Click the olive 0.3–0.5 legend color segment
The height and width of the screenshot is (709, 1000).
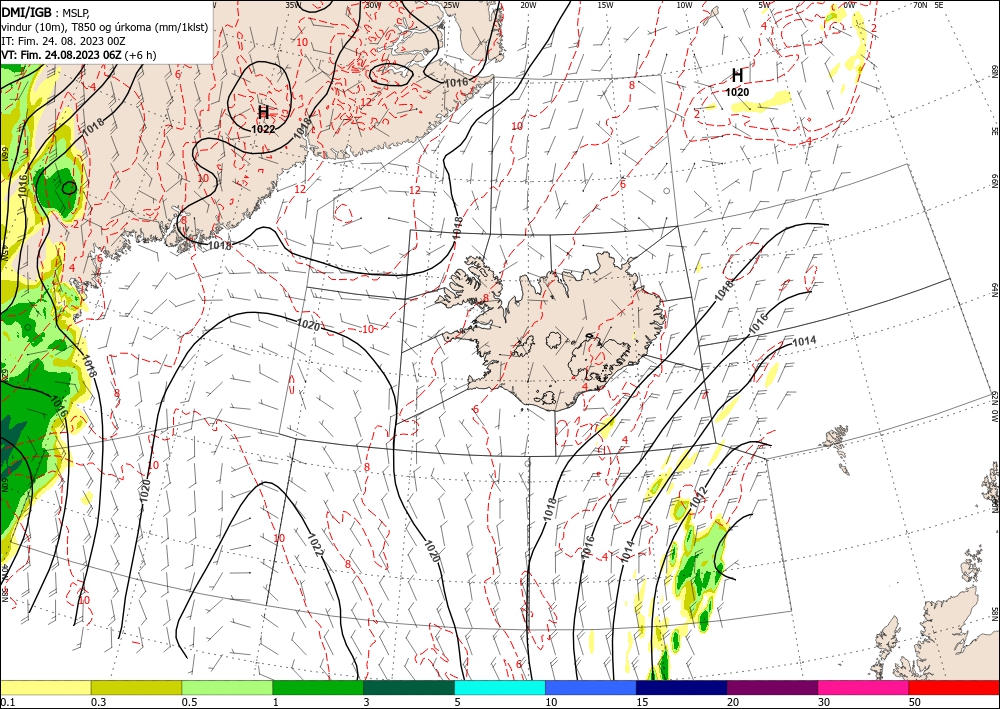(x=136, y=687)
